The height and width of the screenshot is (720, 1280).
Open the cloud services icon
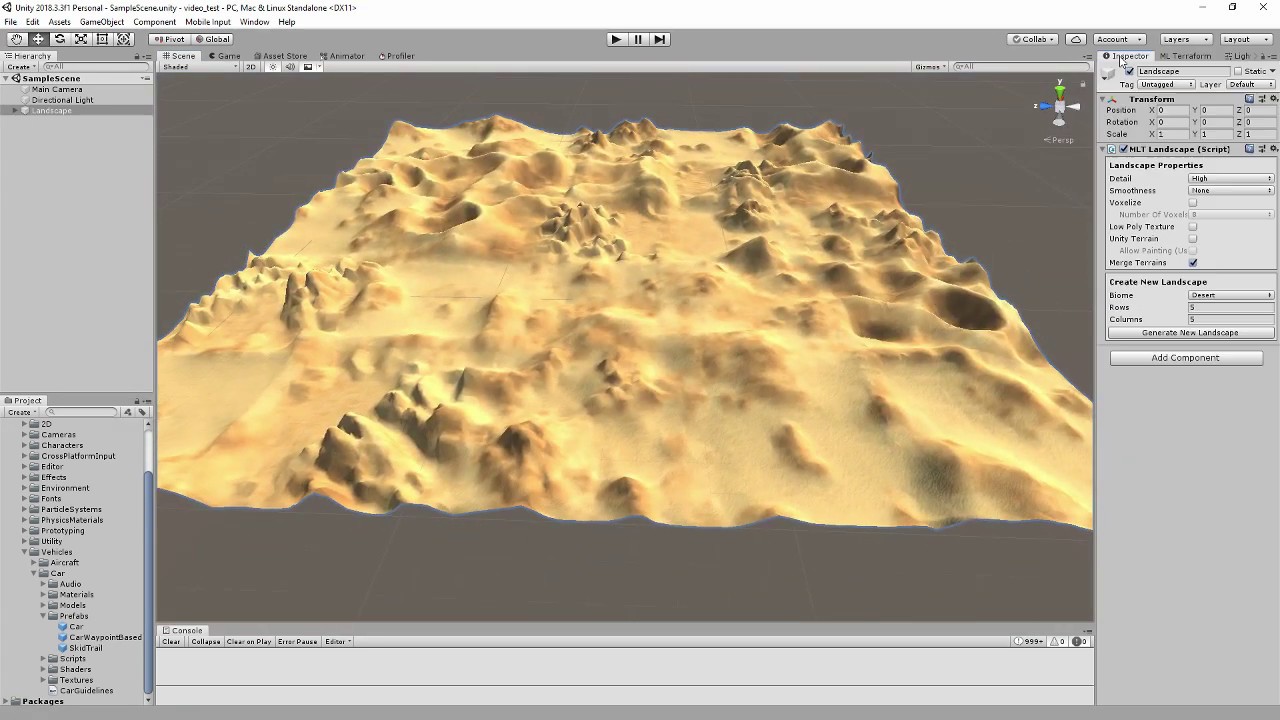click(x=1076, y=39)
